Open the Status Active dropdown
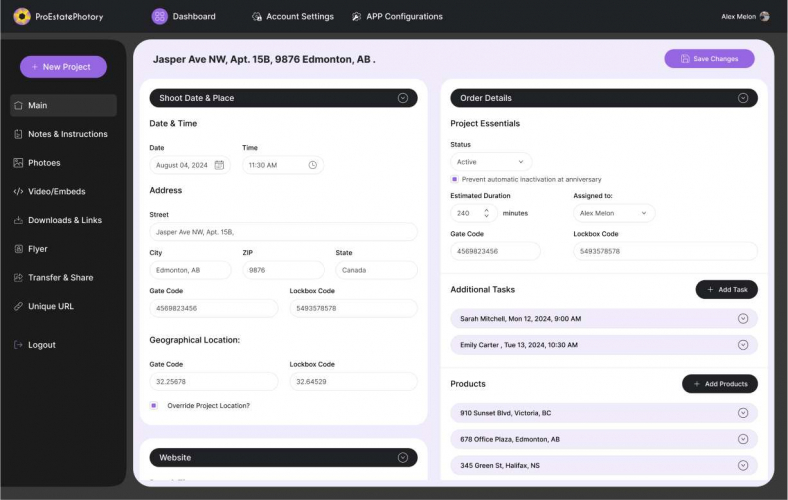Screen dimensions: 788x500 [490, 162]
